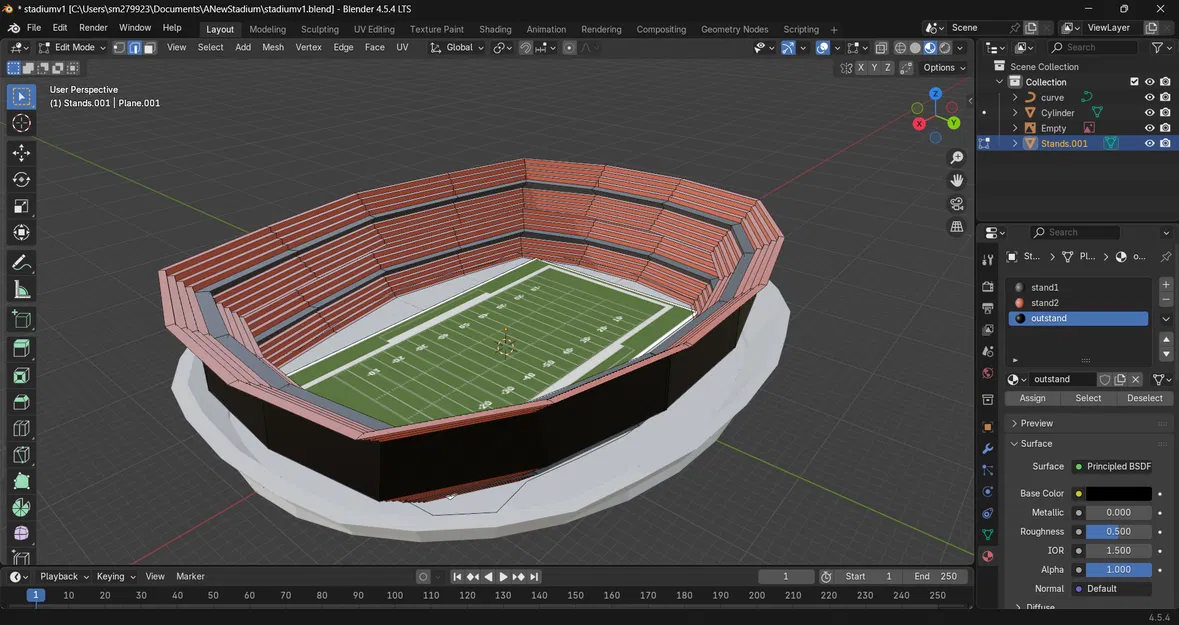This screenshot has height=625, width=1179.
Task: Click the Assign material button
Action: [1032, 398]
